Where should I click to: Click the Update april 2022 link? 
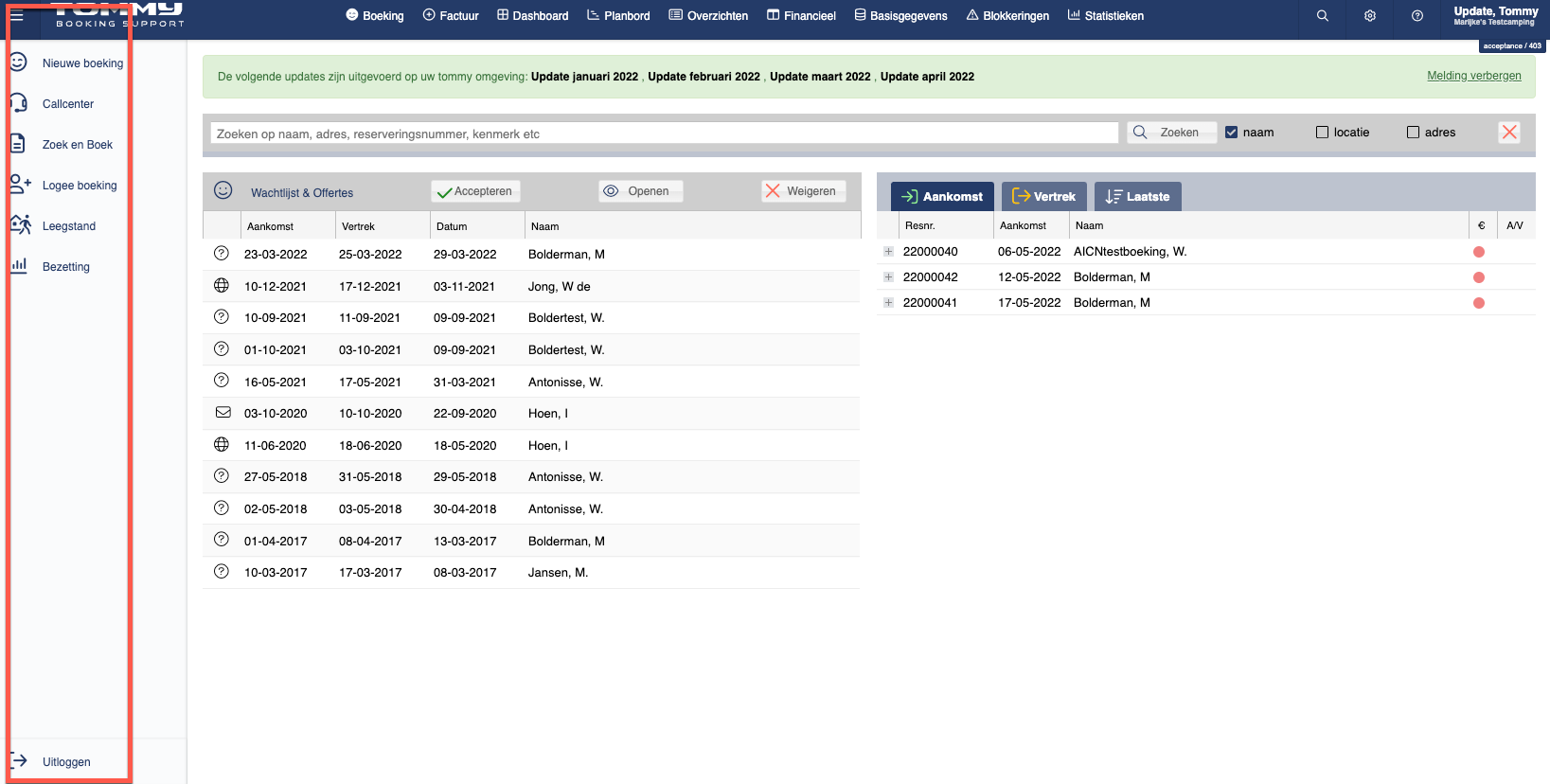pos(927,77)
